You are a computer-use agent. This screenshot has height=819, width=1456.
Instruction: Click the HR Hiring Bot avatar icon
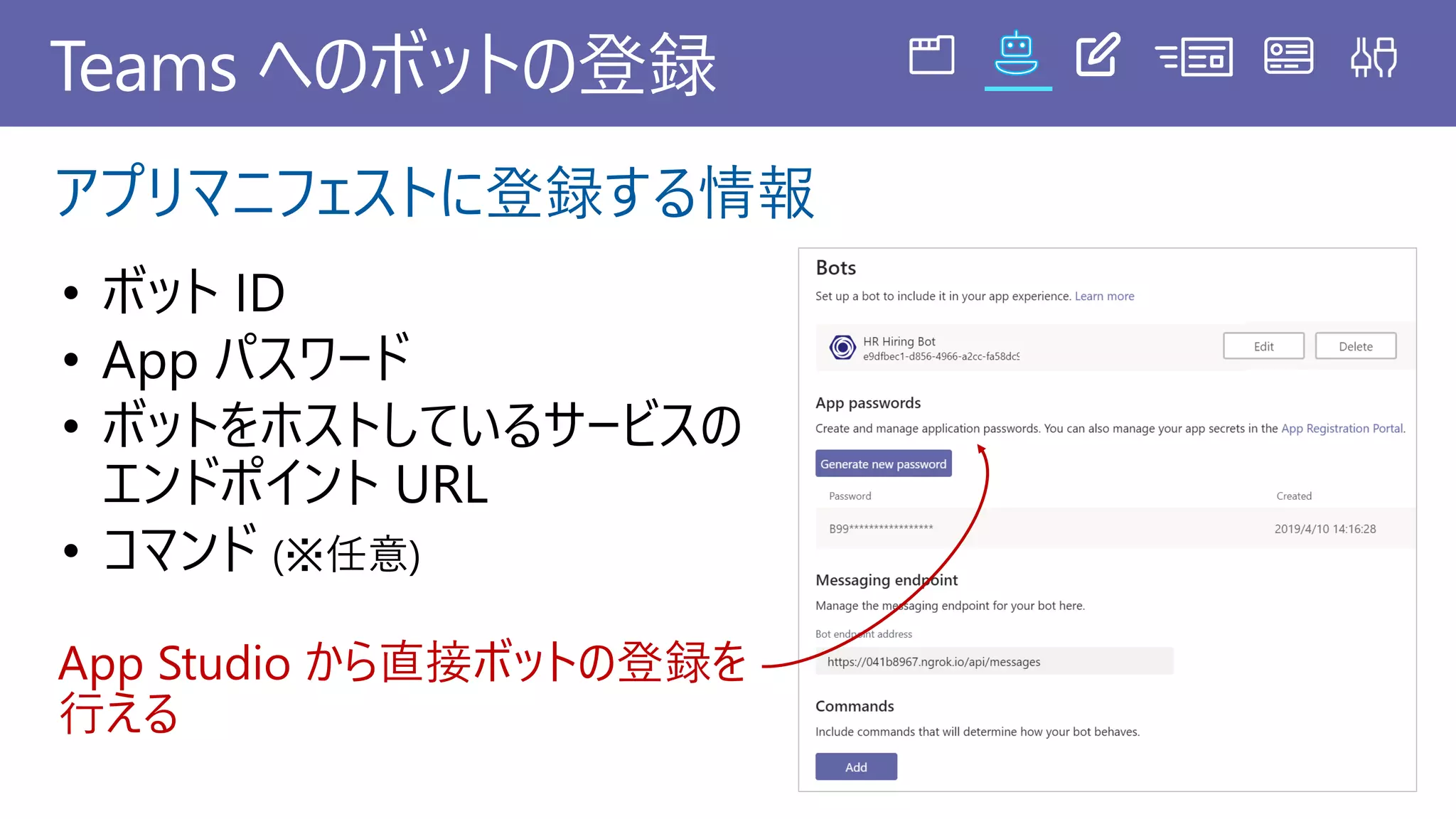click(842, 347)
